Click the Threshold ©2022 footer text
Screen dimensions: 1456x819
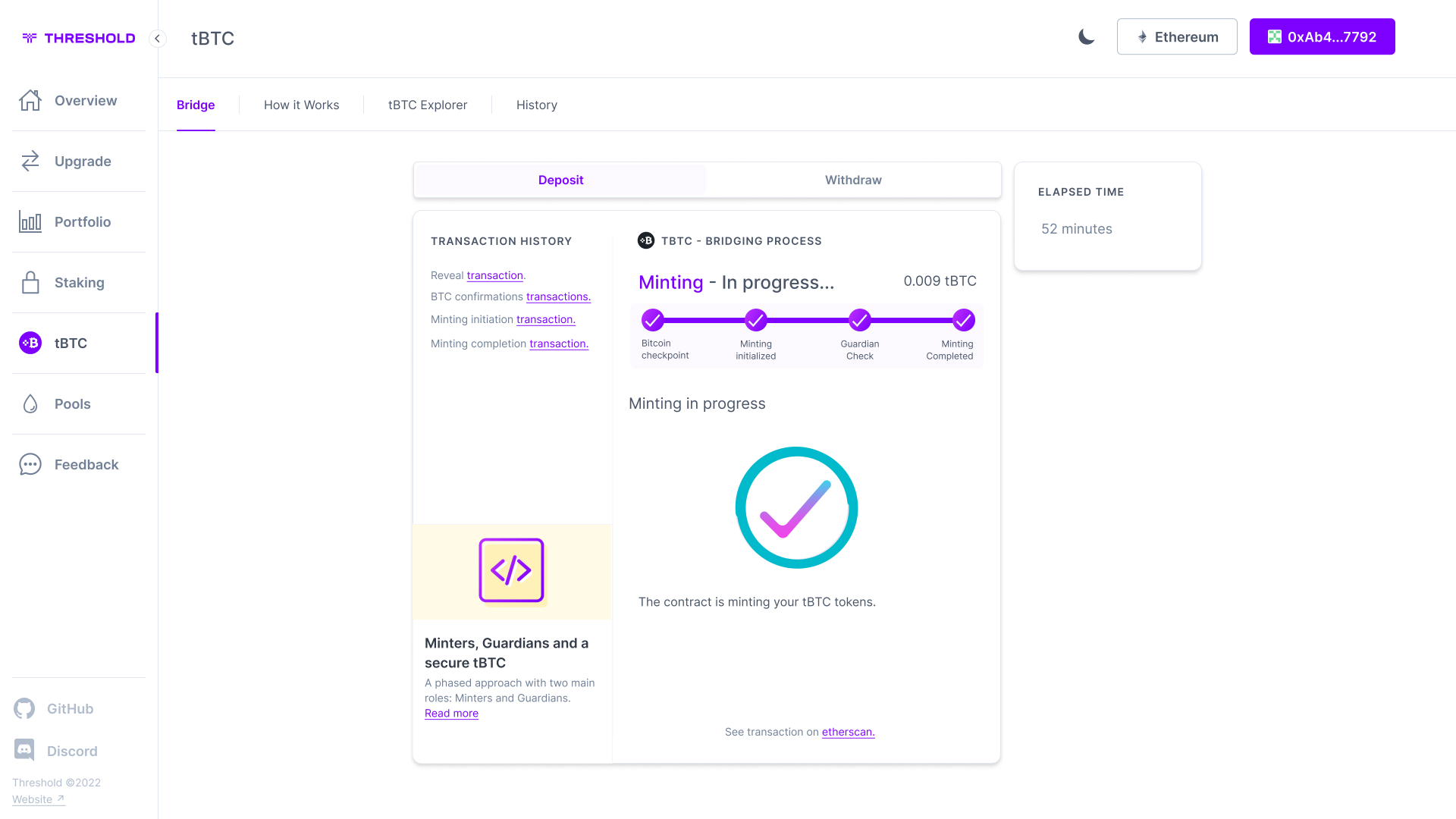coord(56,783)
